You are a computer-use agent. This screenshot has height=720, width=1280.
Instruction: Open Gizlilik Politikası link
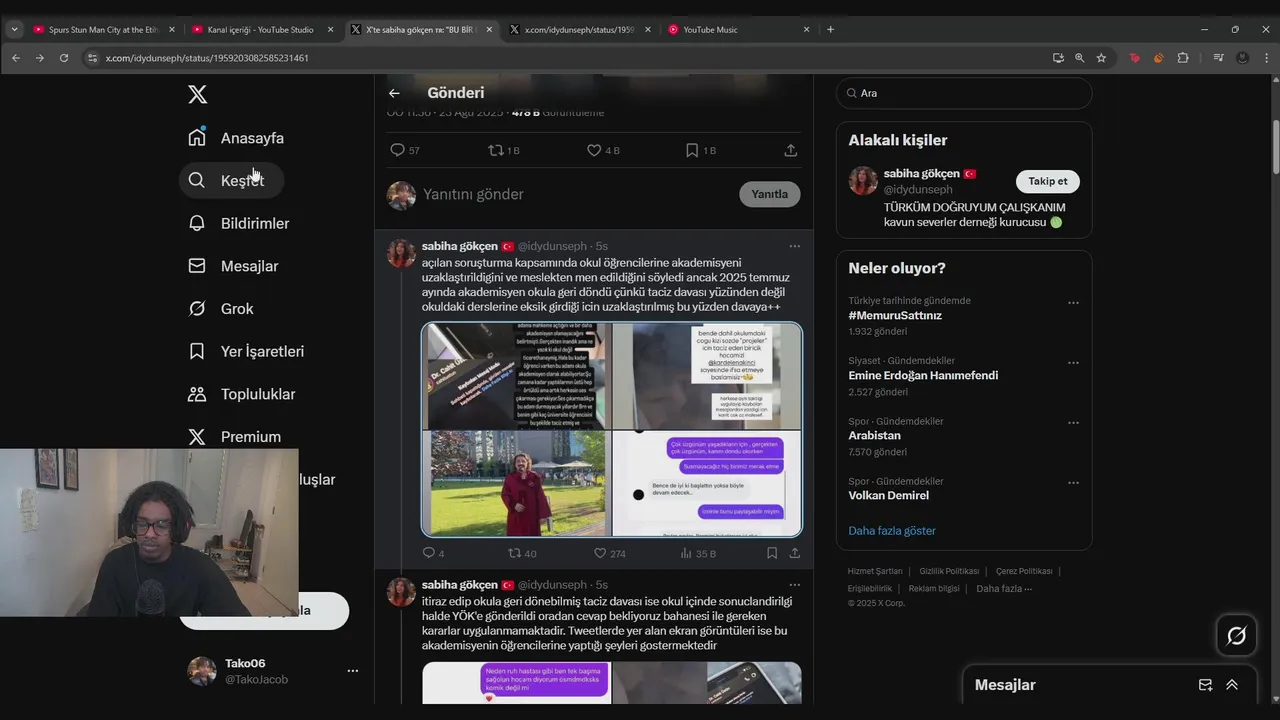point(949,571)
